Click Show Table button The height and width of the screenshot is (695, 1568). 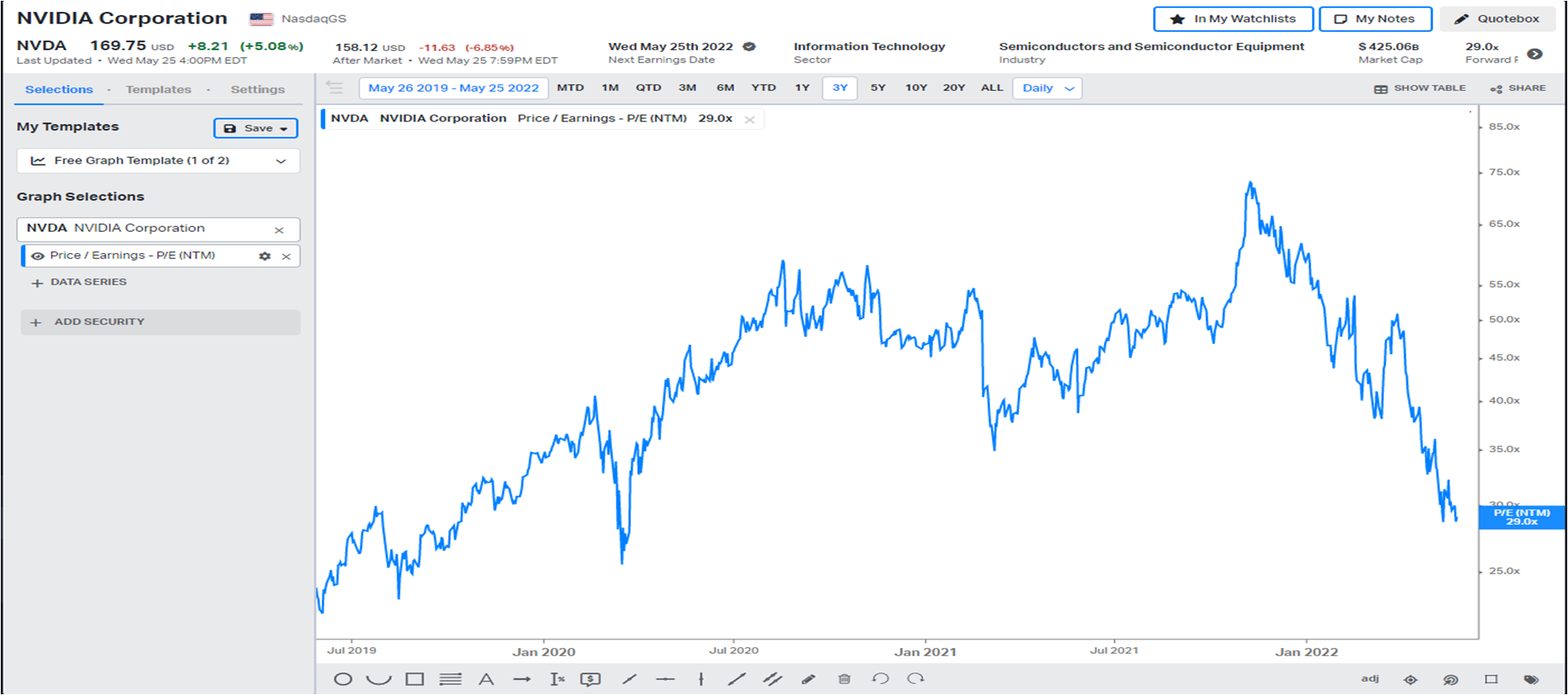[x=1420, y=89]
